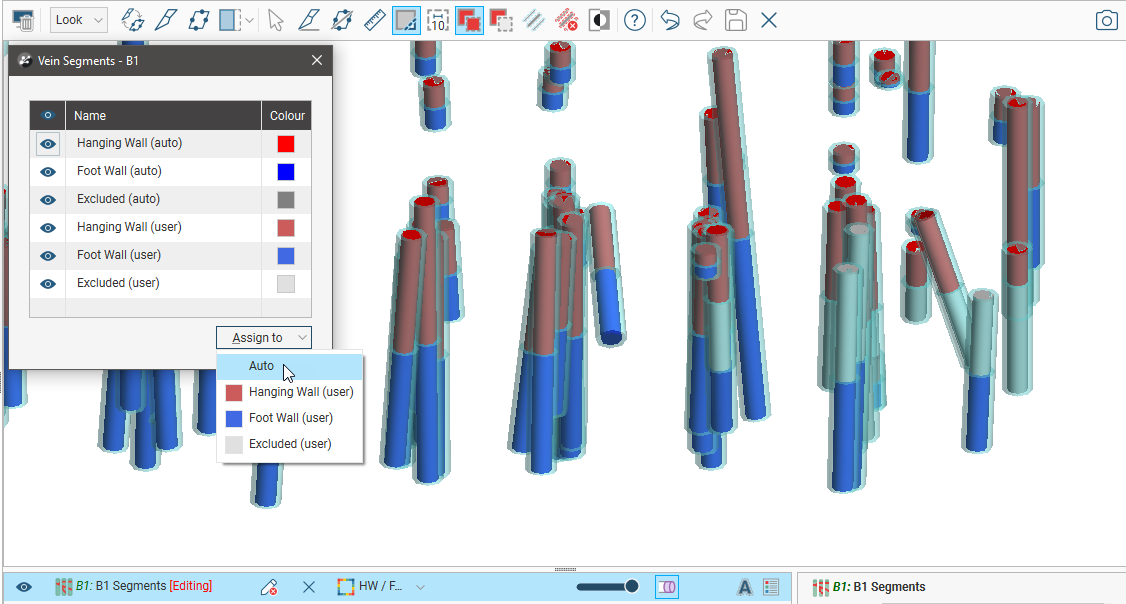The width and height of the screenshot is (1126, 604).
Task: Click the clear scene trash icon
Action: pyautogui.click(x=24, y=20)
